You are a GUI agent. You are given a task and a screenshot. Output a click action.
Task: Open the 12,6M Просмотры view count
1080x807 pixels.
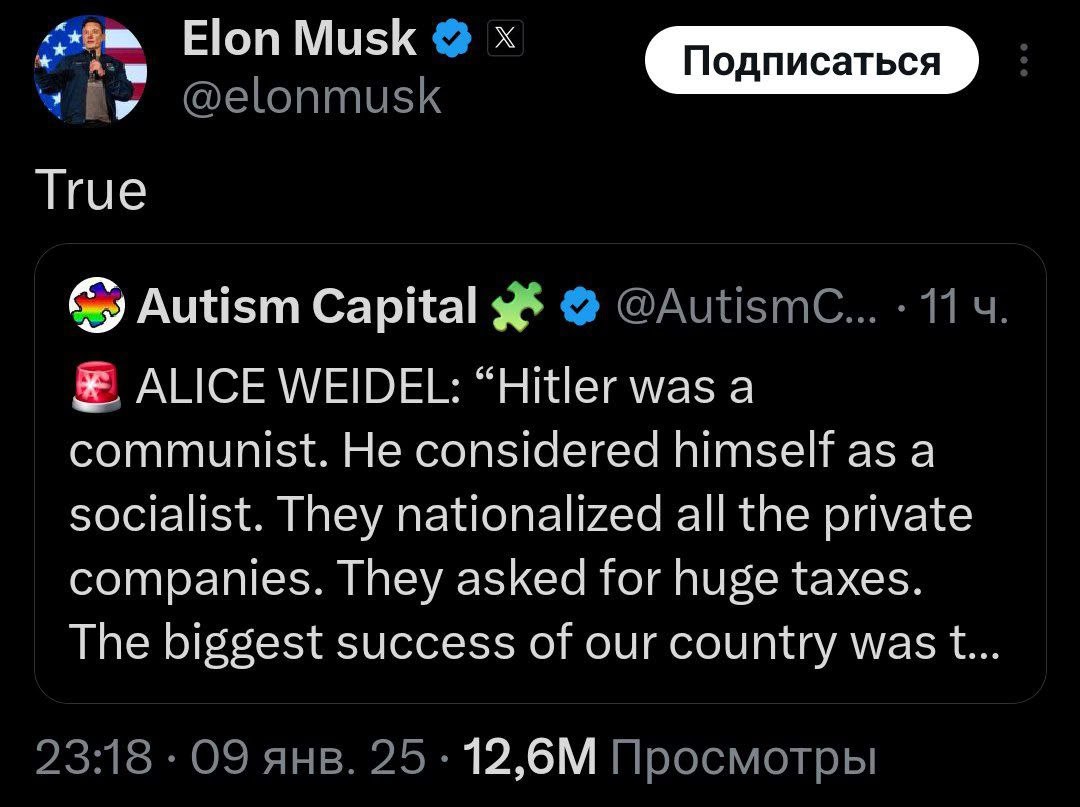664,758
